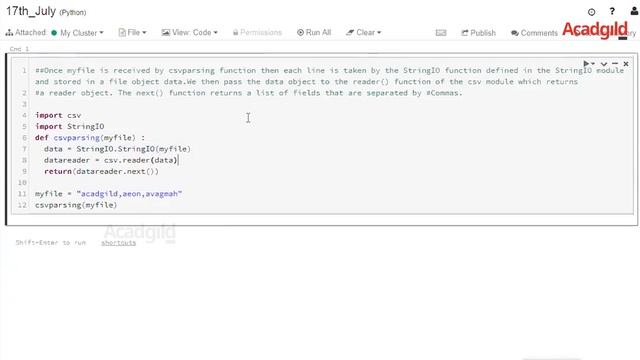
Task: Delete the cell with X icon
Action: (626, 64)
